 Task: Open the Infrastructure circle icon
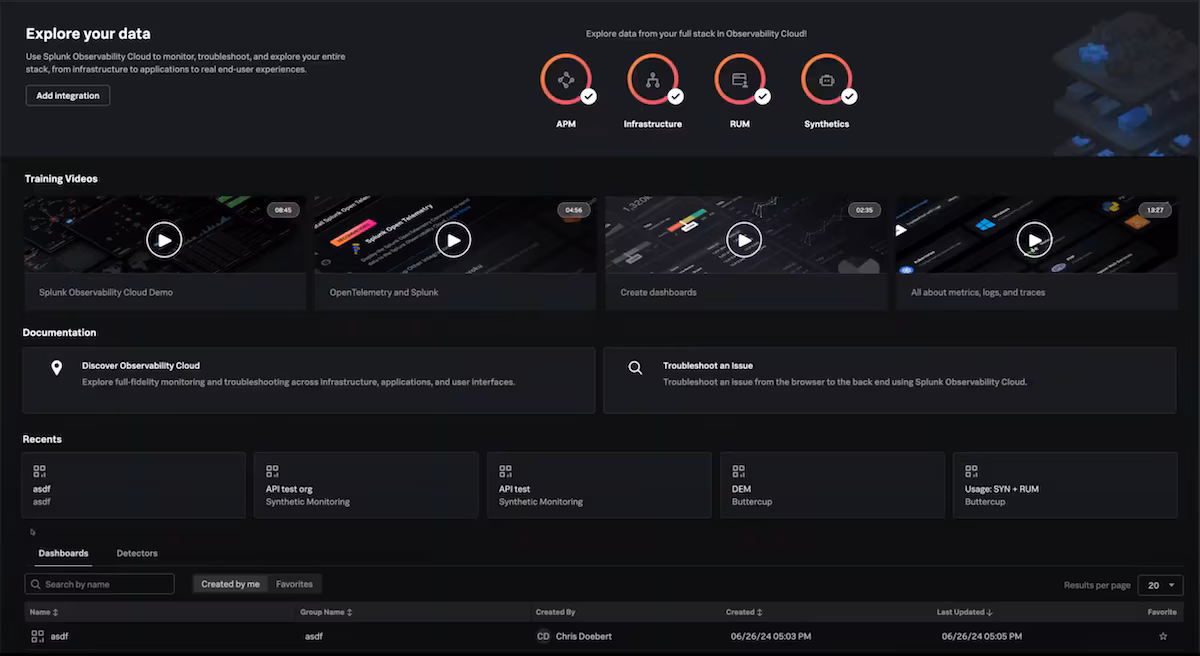[x=652, y=80]
